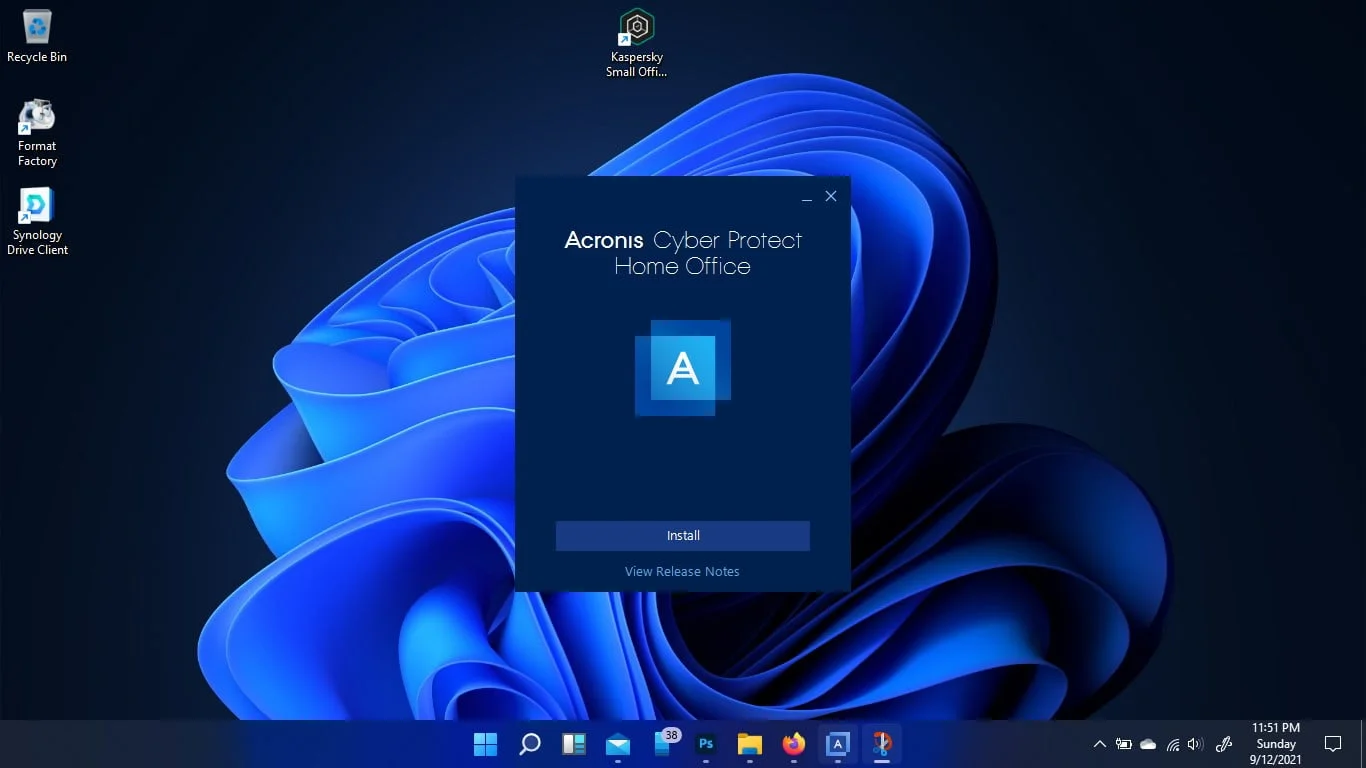This screenshot has width=1366, height=768.
Task: Select the Recycle Bin desktop icon
Action: click(x=37, y=36)
